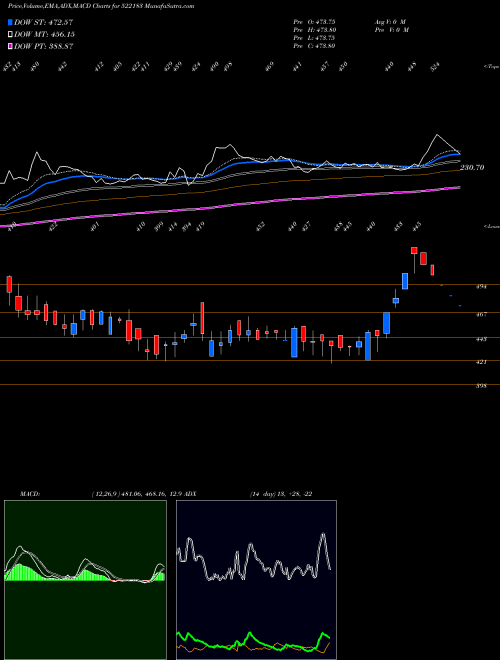Click the 'Avg V: 0 M' text
This screenshot has height=660, width=500.
pyautogui.click(x=390, y=22)
